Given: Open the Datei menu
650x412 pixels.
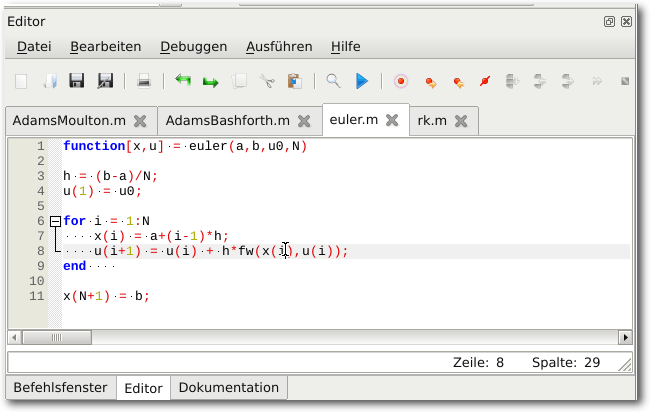Looking at the screenshot, I should (x=34, y=46).
